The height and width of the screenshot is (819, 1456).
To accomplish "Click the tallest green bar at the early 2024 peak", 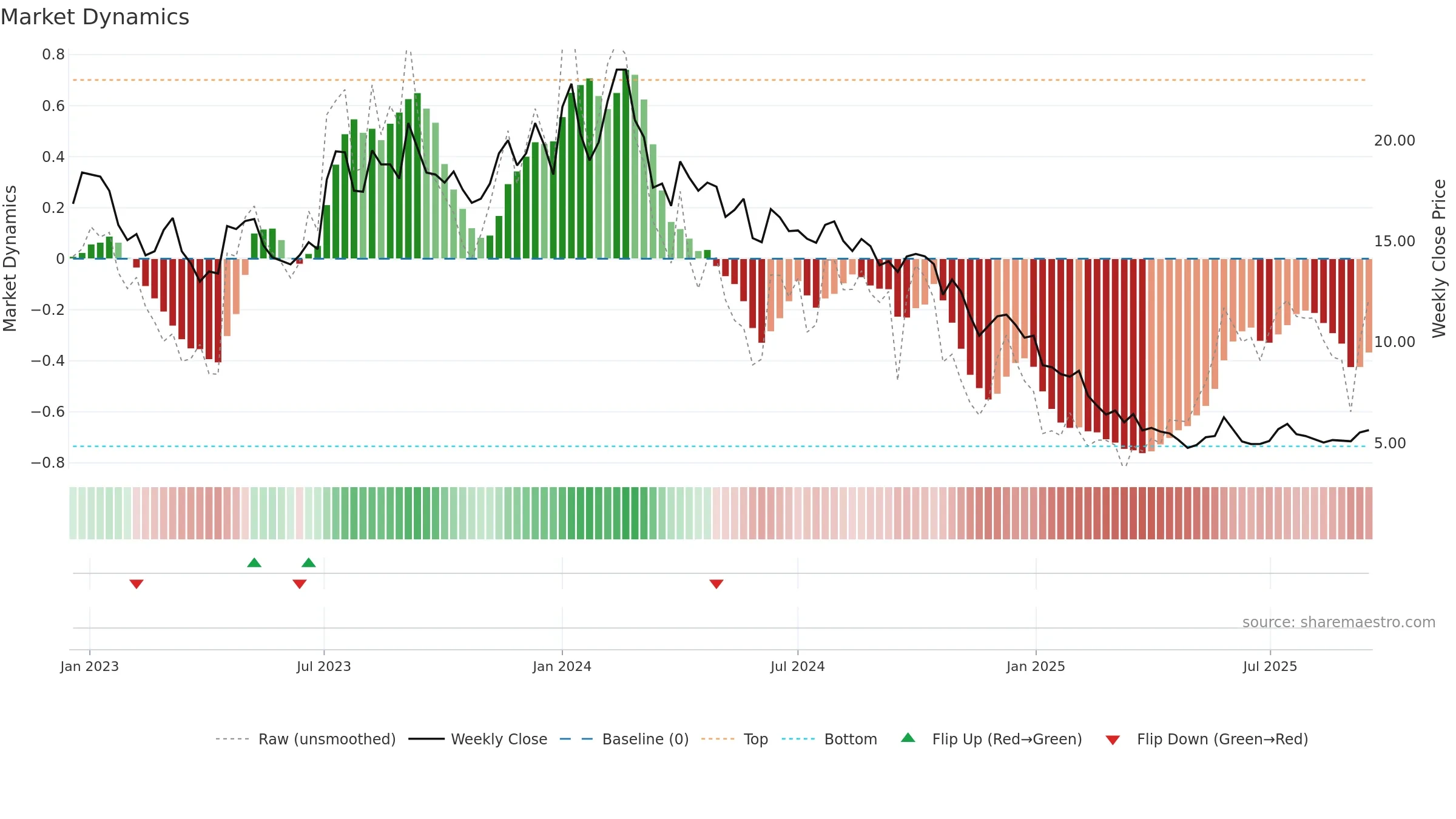I will coord(625,164).
